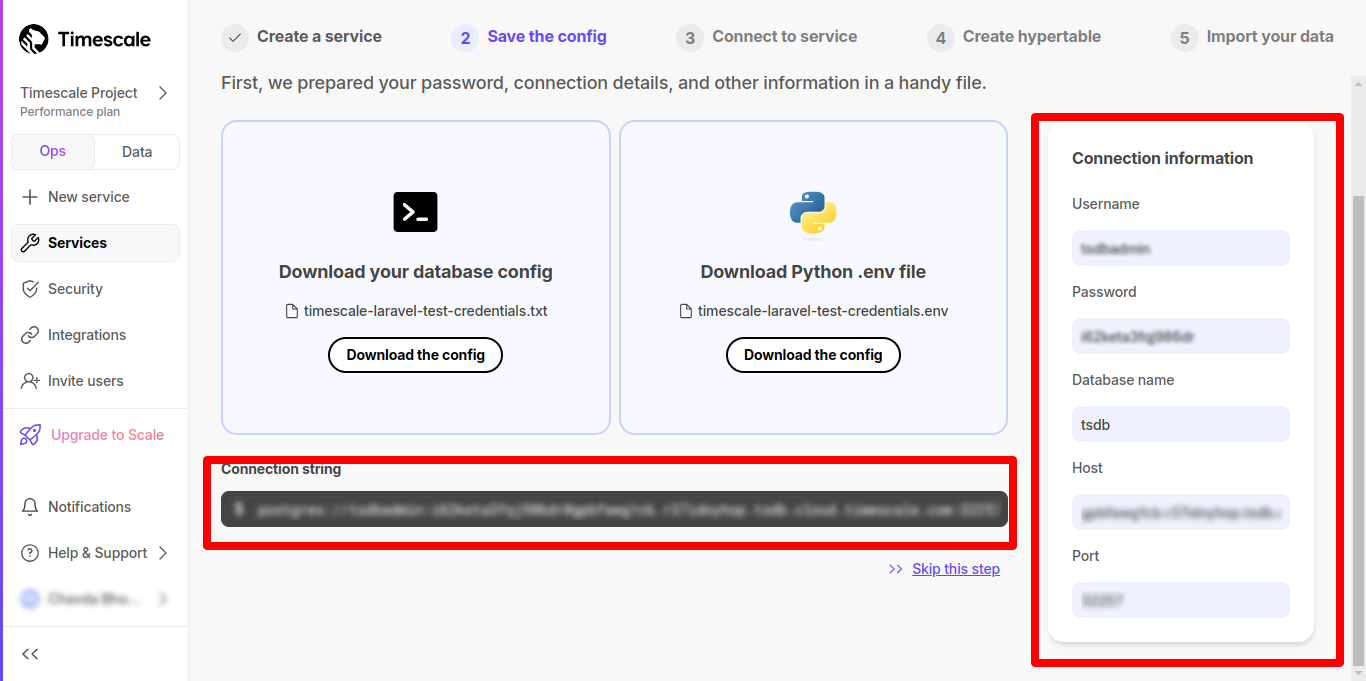Click the Python logo icon
Viewport: 1366px width, 681px height.
click(813, 213)
